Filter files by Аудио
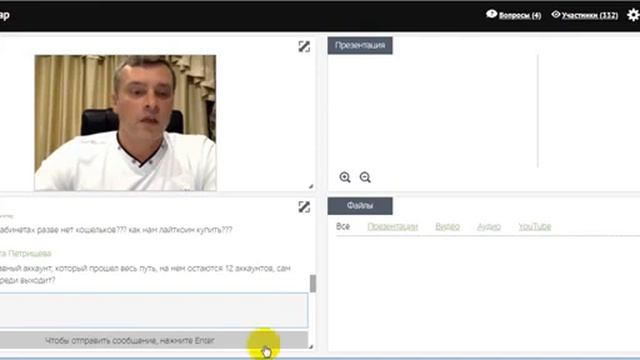Image resolution: width=640 pixels, height=360 pixels. pos(489,227)
